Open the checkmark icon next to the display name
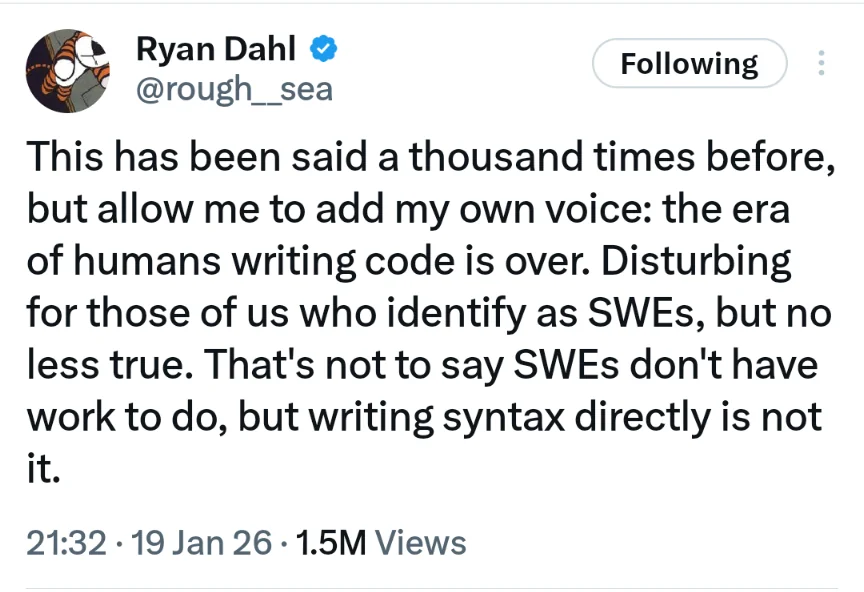This screenshot has width=864, height=592. click(322, 48)
